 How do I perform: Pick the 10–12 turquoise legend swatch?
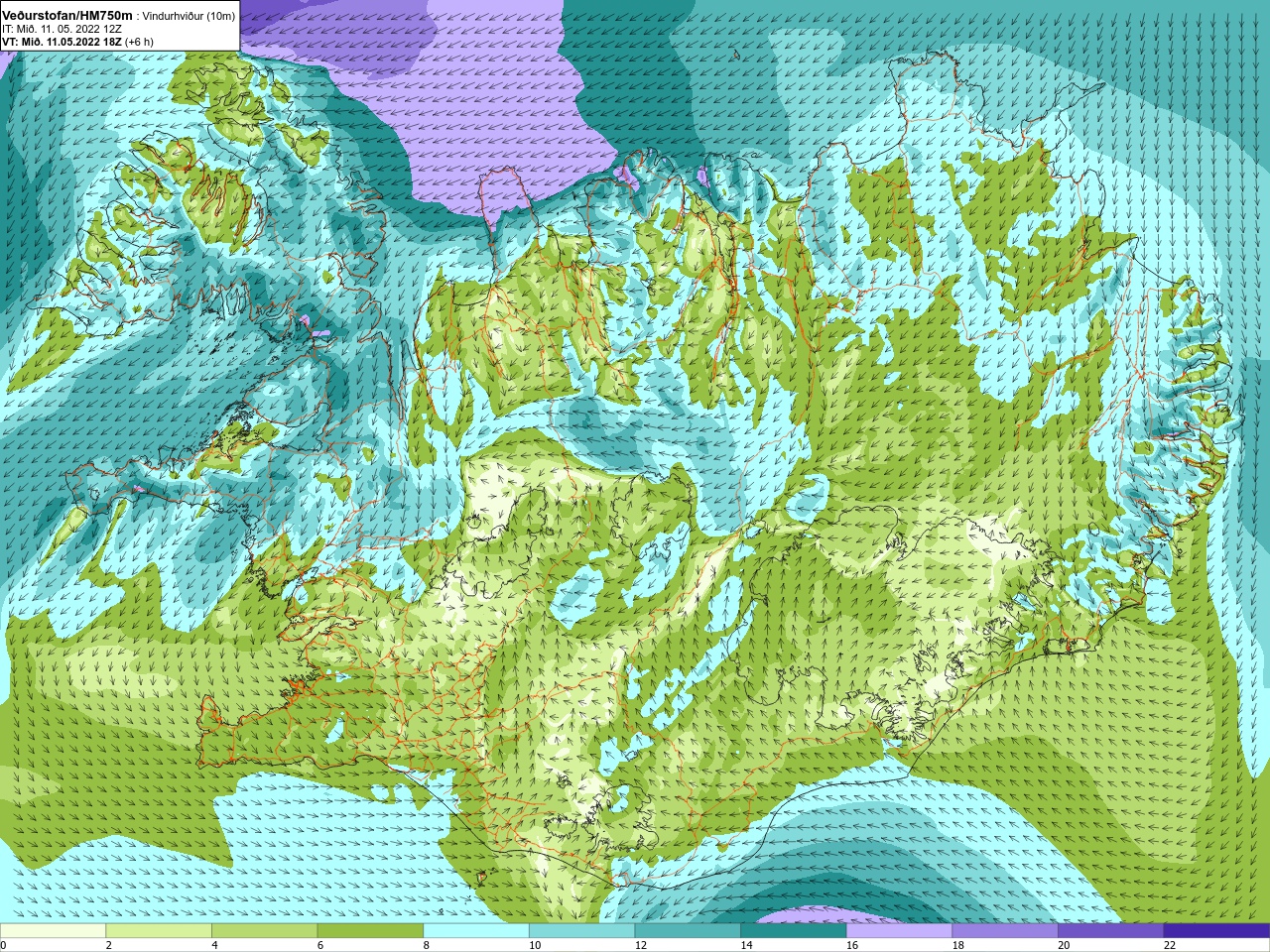coord(581,931)
